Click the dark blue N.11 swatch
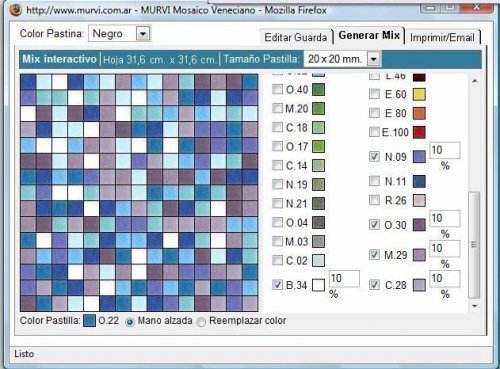The width and height of the screenshot is (500, 369). pyautogui.click(x=419, y=182)
